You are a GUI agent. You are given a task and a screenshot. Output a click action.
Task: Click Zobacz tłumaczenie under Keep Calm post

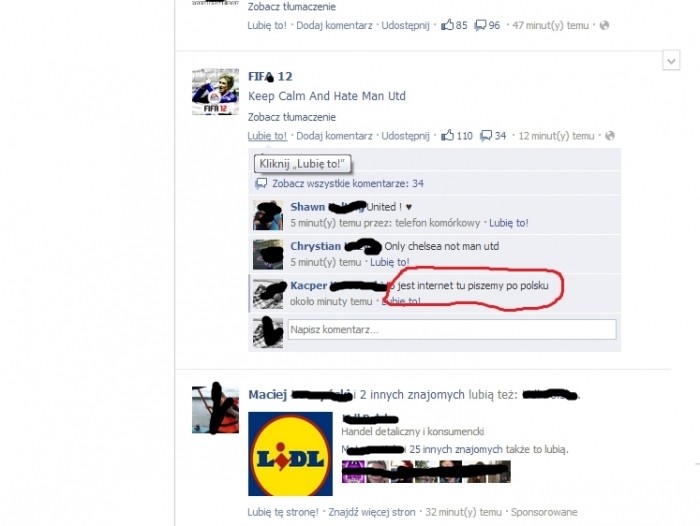[292, 117]
